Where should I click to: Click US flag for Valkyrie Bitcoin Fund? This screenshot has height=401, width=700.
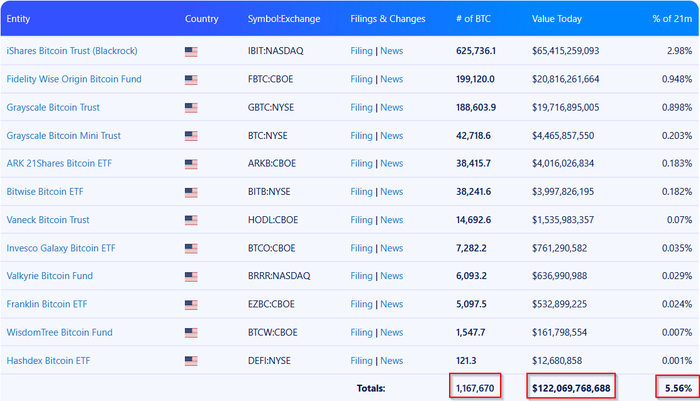[191, 276]
